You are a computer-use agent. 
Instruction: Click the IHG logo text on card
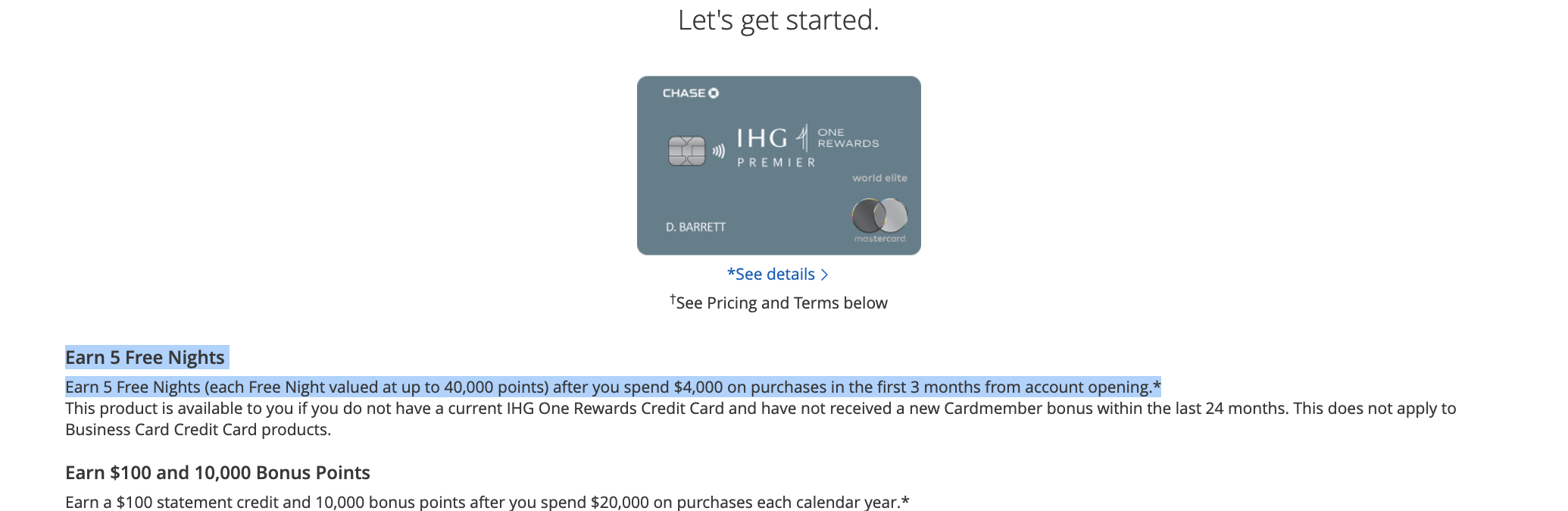pos(762,139)
